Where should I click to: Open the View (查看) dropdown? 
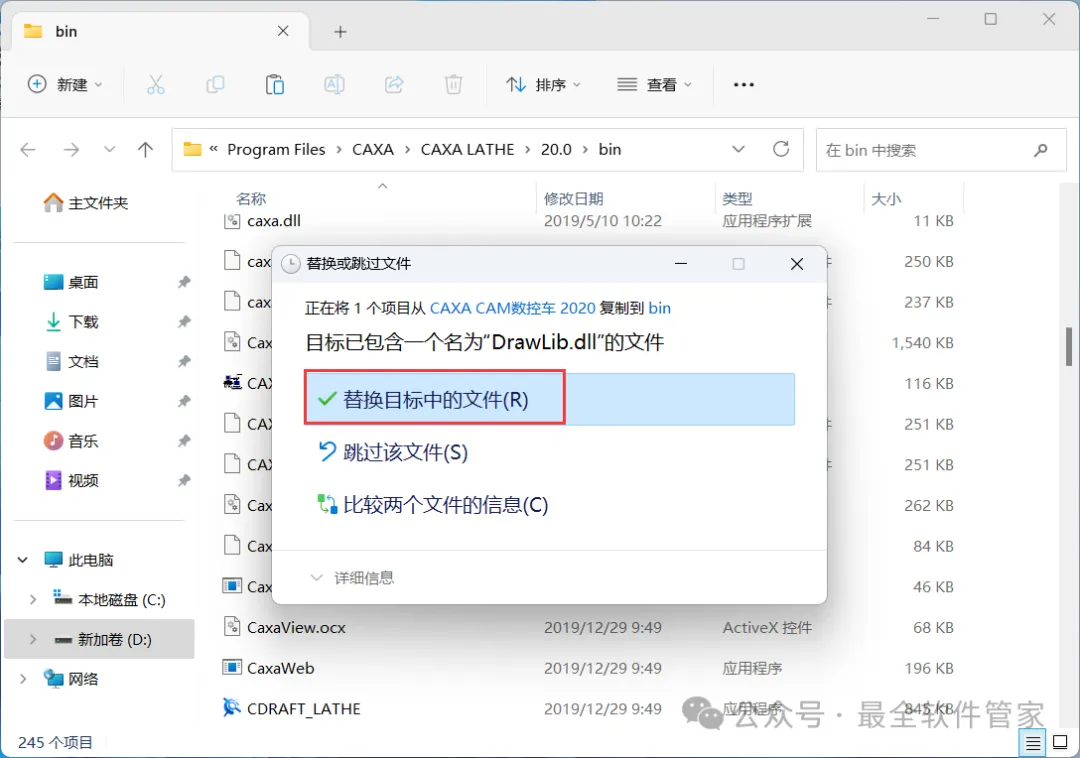[x=654, y=85]
